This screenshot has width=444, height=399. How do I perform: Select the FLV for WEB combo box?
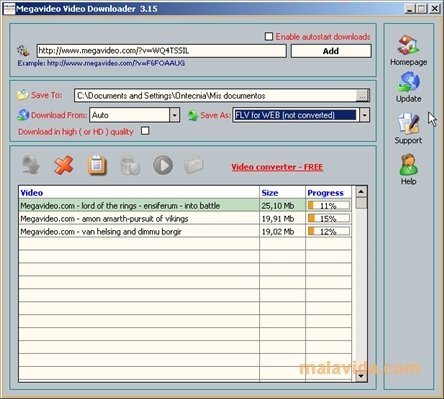point(301,115)
